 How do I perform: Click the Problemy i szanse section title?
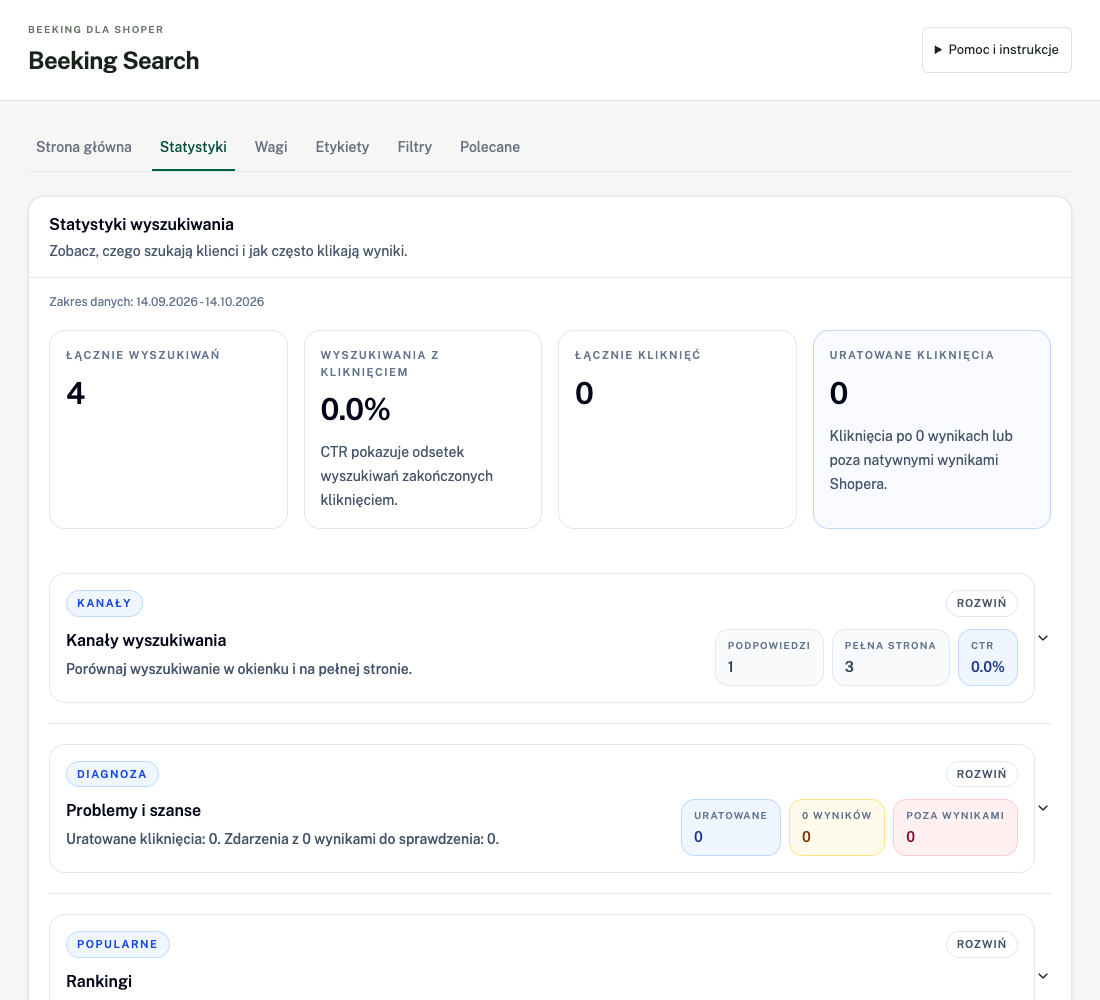click(x=133, y=811)
